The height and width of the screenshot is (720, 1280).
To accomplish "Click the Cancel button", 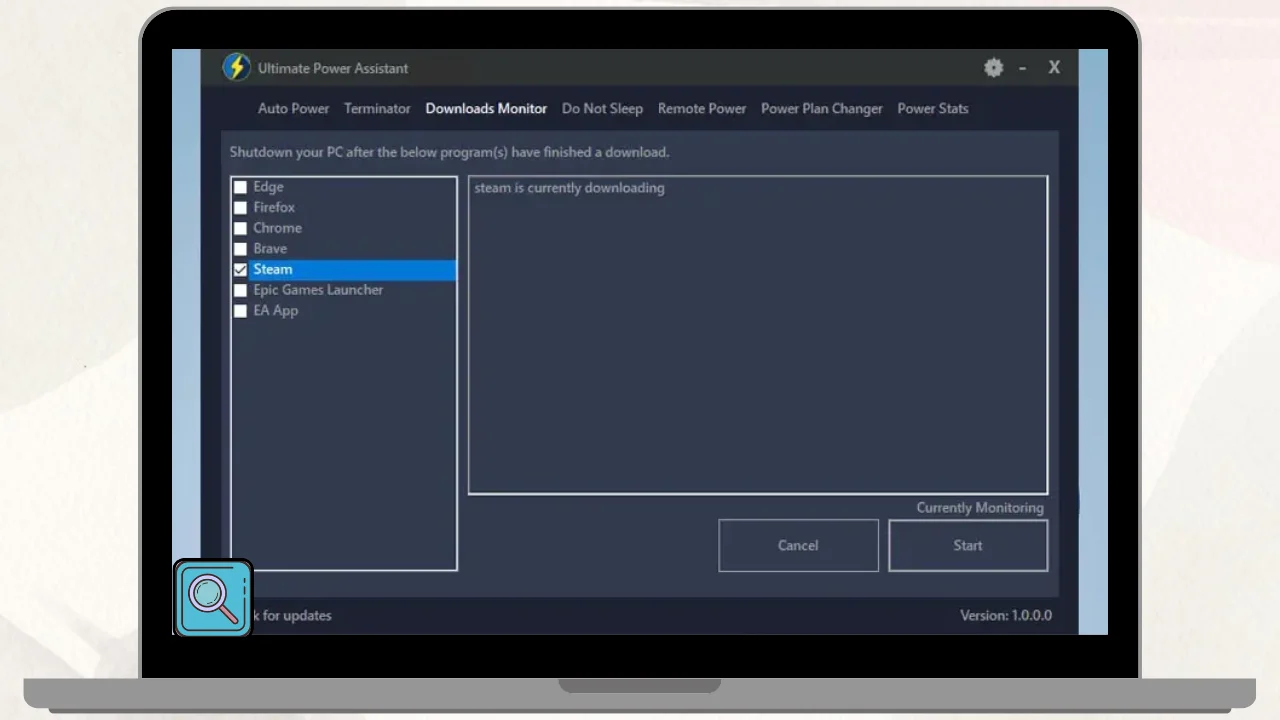I will pyautogui.click(x=798, y=546).
